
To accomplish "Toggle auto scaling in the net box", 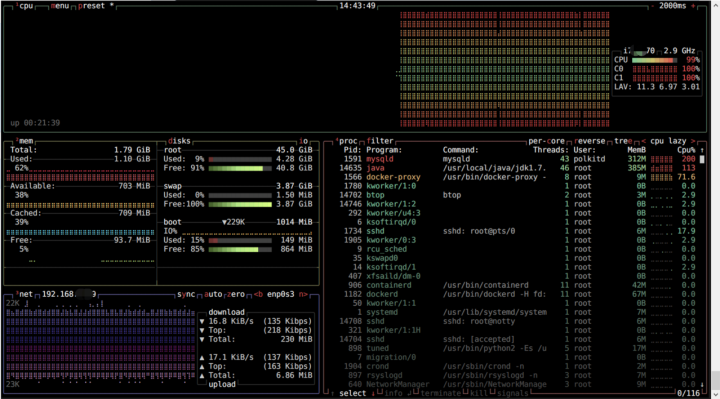I will point(213,294).
